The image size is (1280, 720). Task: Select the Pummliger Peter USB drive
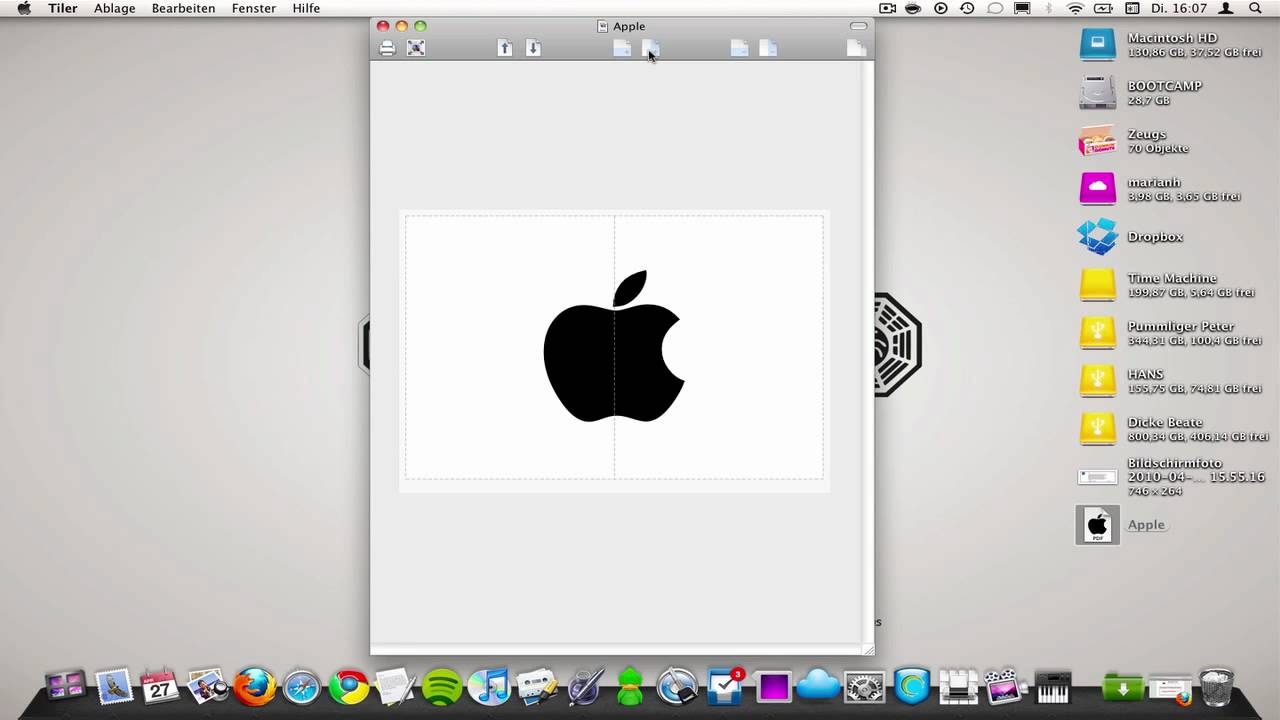tap(1097, 333)
